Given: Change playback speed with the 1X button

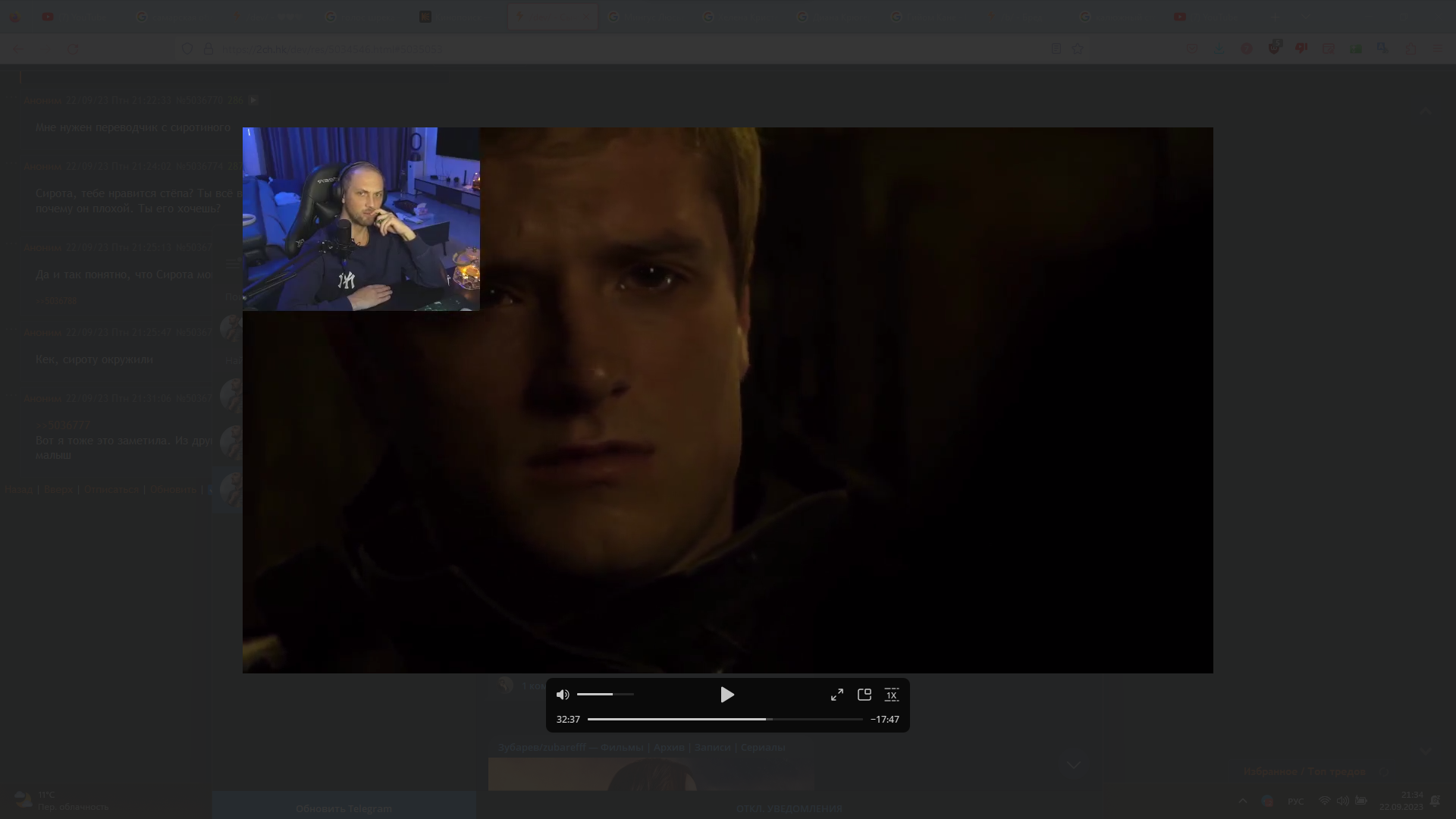Looking at the screenshot, I should coord(892,695).
